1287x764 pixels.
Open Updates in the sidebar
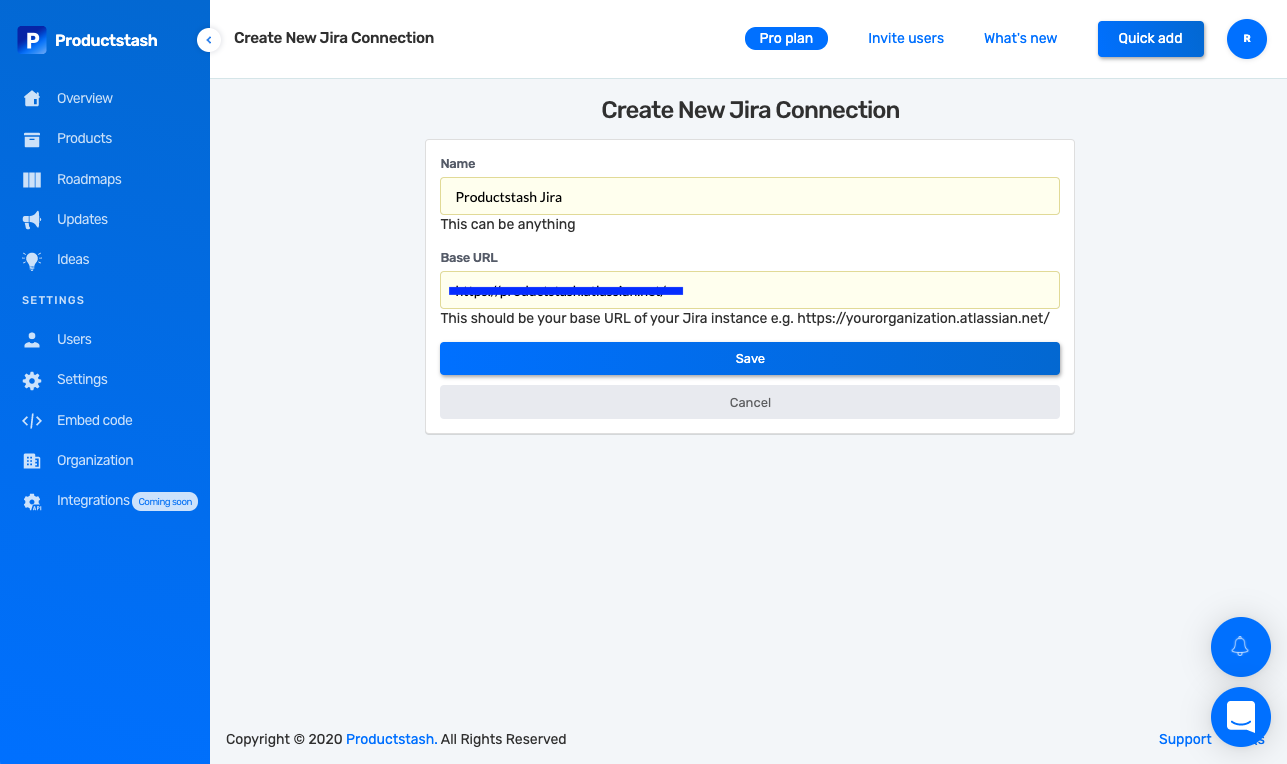pos(82,219)
